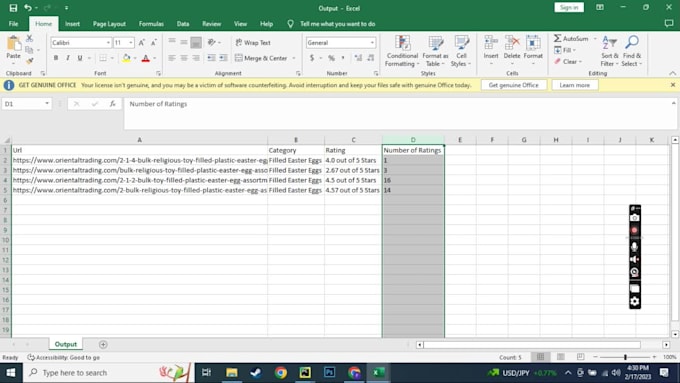Click the Name Box showing D1

click(26, 104)
